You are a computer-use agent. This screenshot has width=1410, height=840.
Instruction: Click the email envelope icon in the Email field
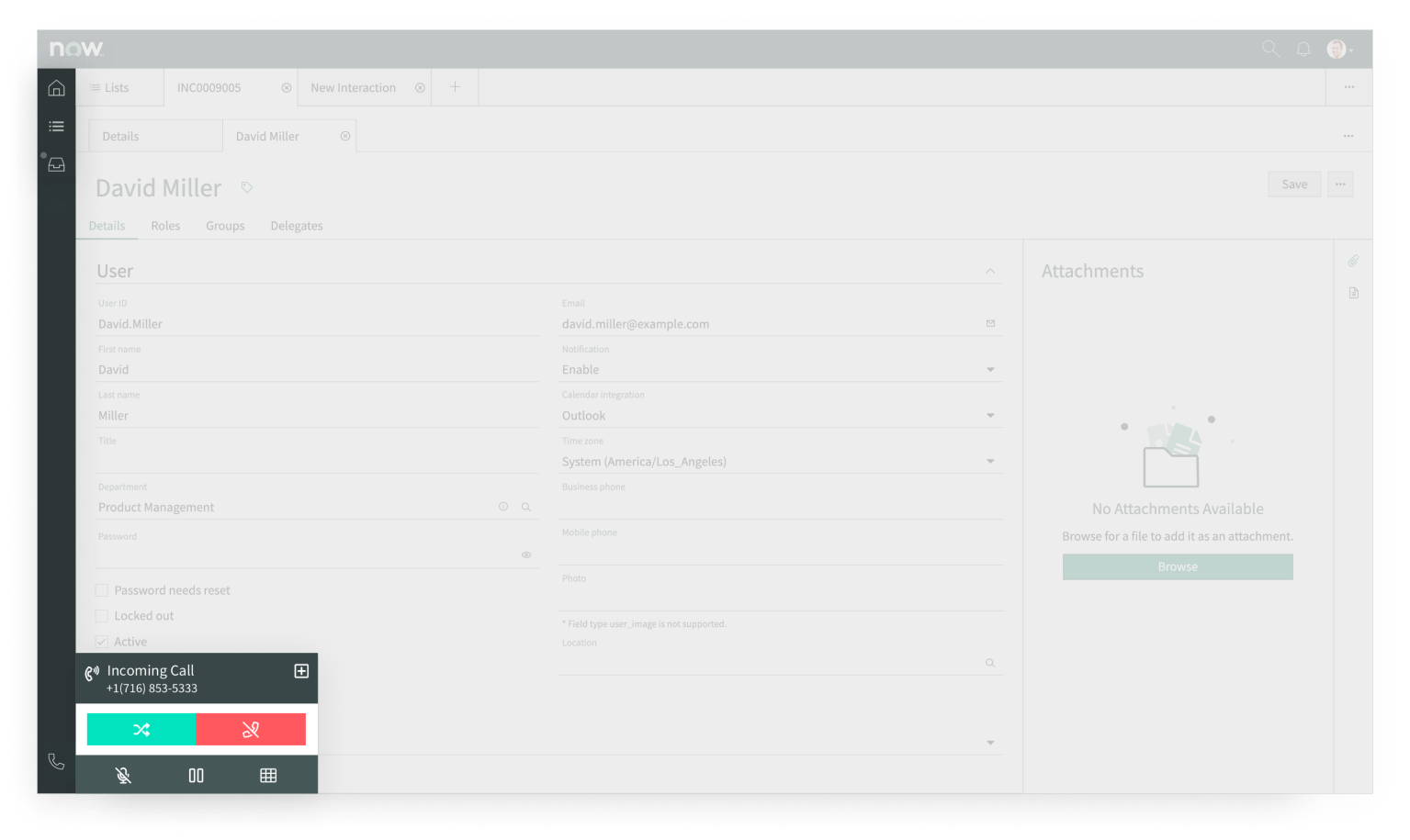point(990,323)
